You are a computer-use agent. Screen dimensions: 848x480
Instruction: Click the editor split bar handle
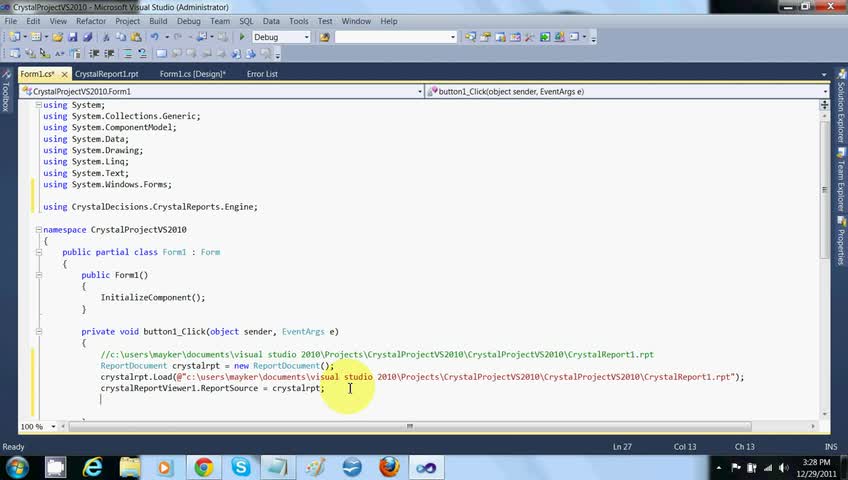(x=824, y=104)
